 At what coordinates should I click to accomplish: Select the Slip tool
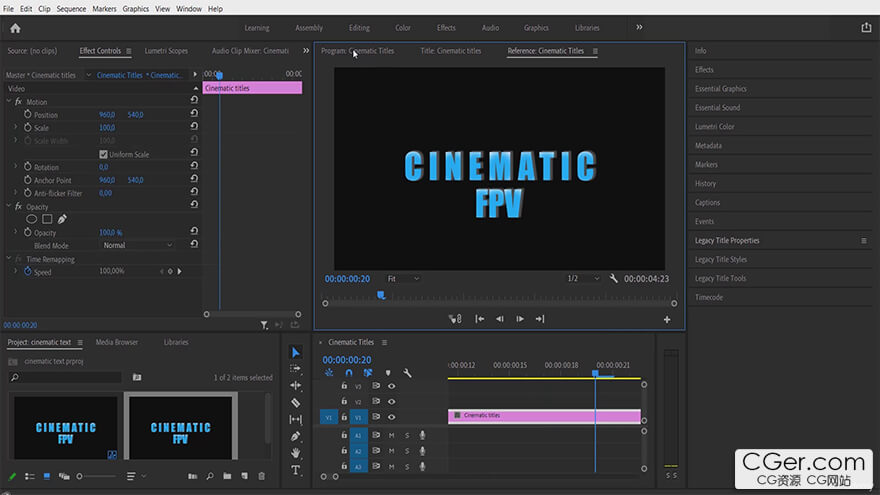(295, 419)
